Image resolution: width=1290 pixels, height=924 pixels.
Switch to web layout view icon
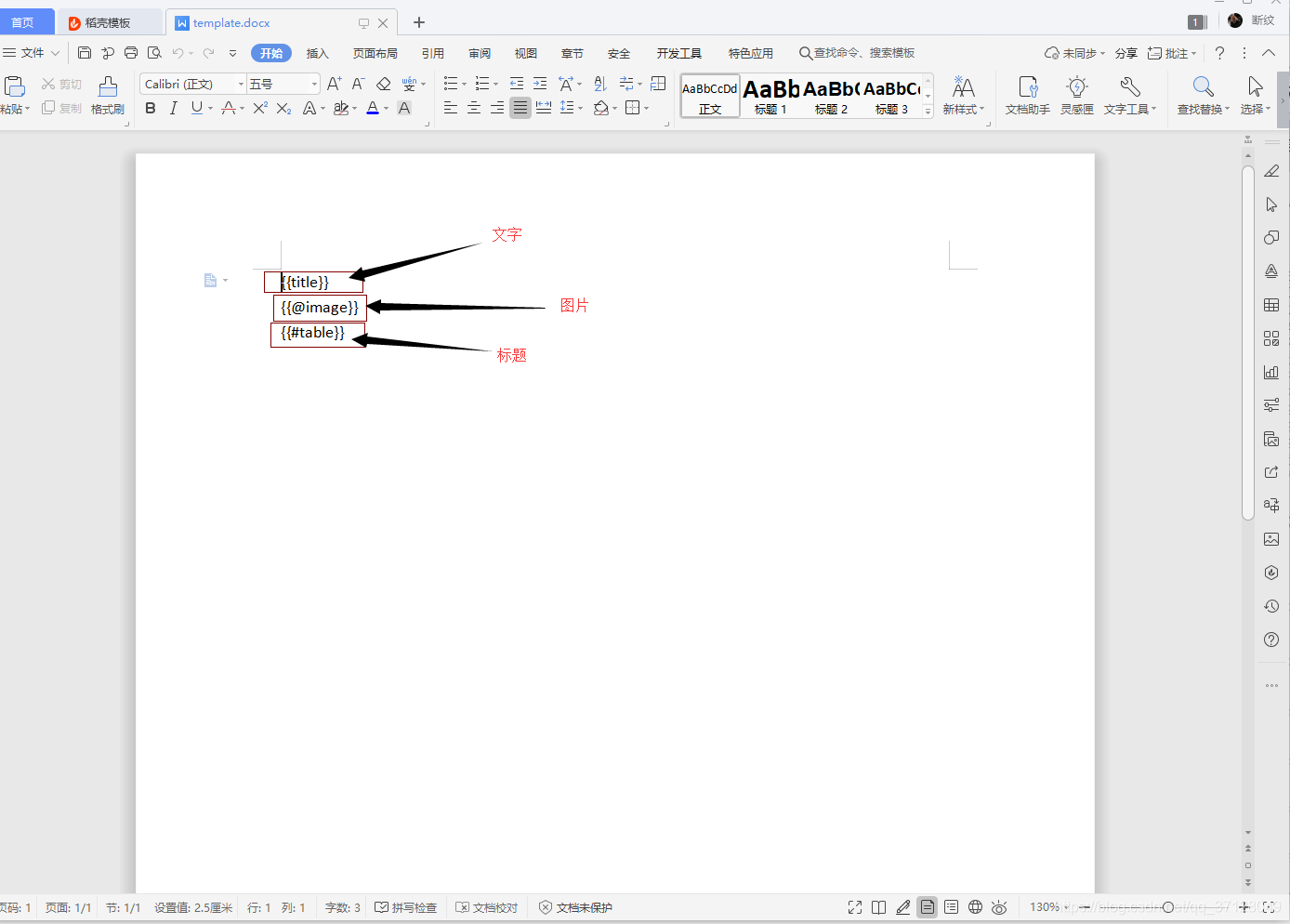pyautogui.click(x=975, y=907)
